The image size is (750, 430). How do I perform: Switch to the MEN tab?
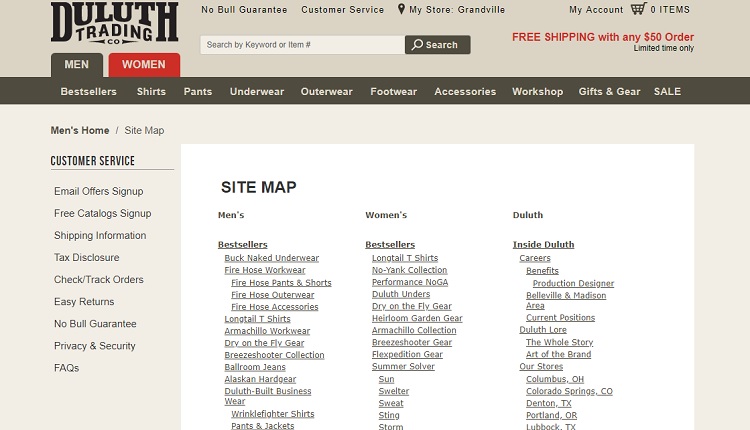point(77,65)
